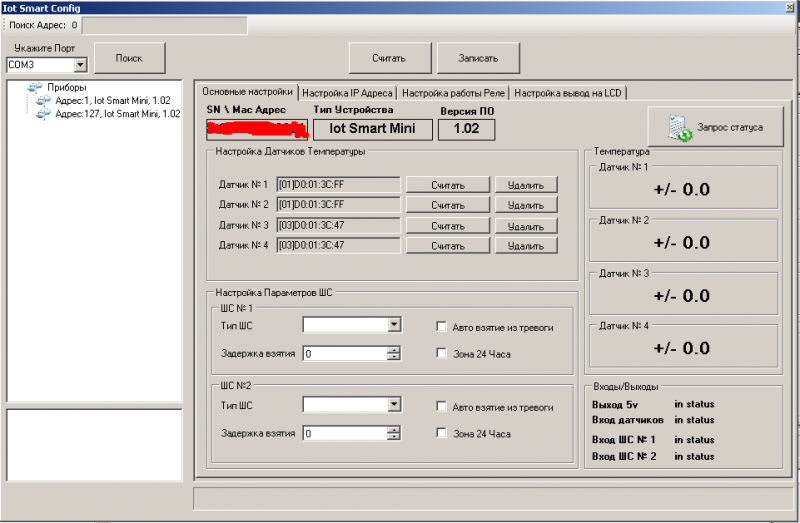The height and width of the screenshot is (523, 800).
Task: Click the Датчик № 4 address field
Action: pos(338,245)
